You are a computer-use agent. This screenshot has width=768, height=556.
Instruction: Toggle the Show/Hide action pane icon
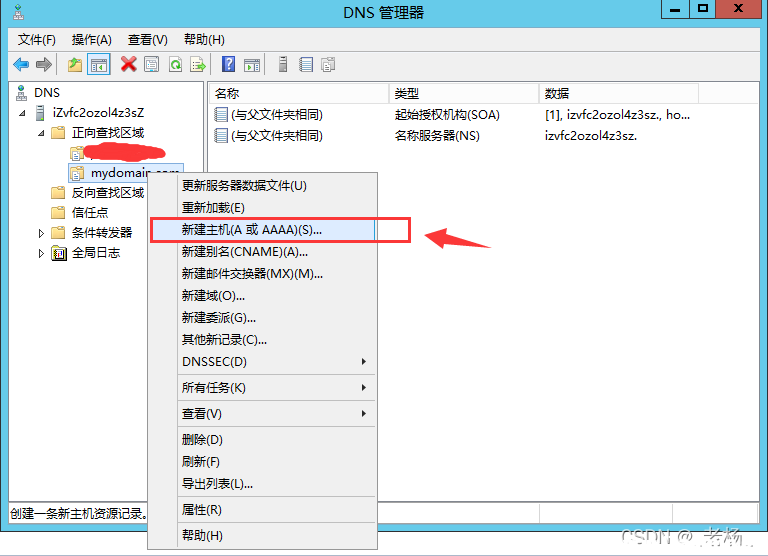tap(252, 64)
